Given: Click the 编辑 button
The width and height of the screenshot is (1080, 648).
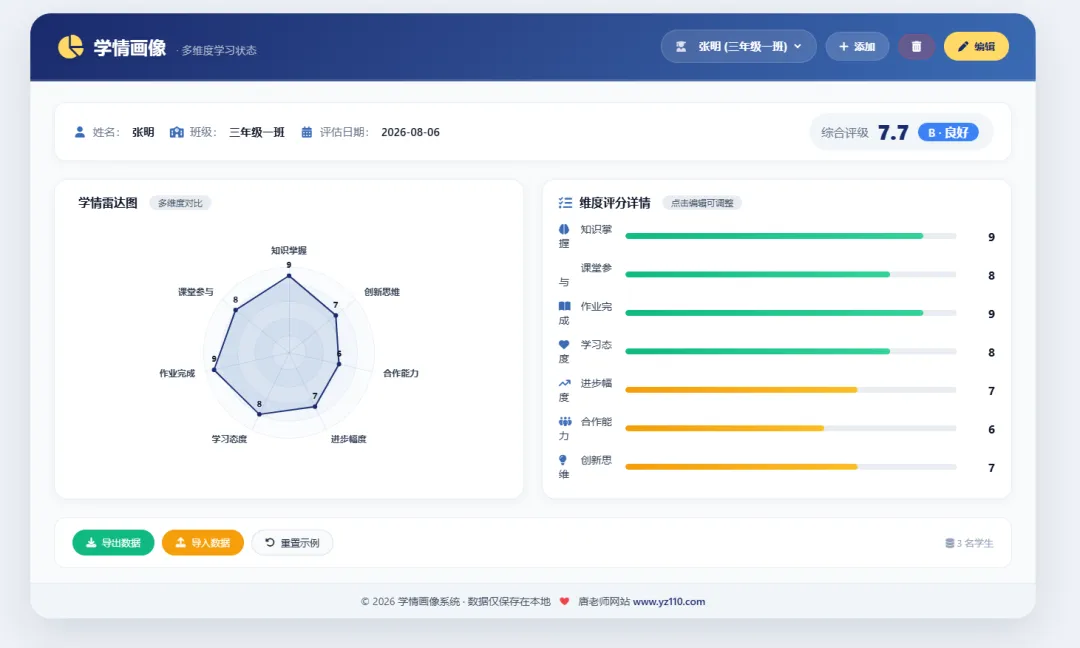Looking at the screenshot, I should [x=976, y=46].
